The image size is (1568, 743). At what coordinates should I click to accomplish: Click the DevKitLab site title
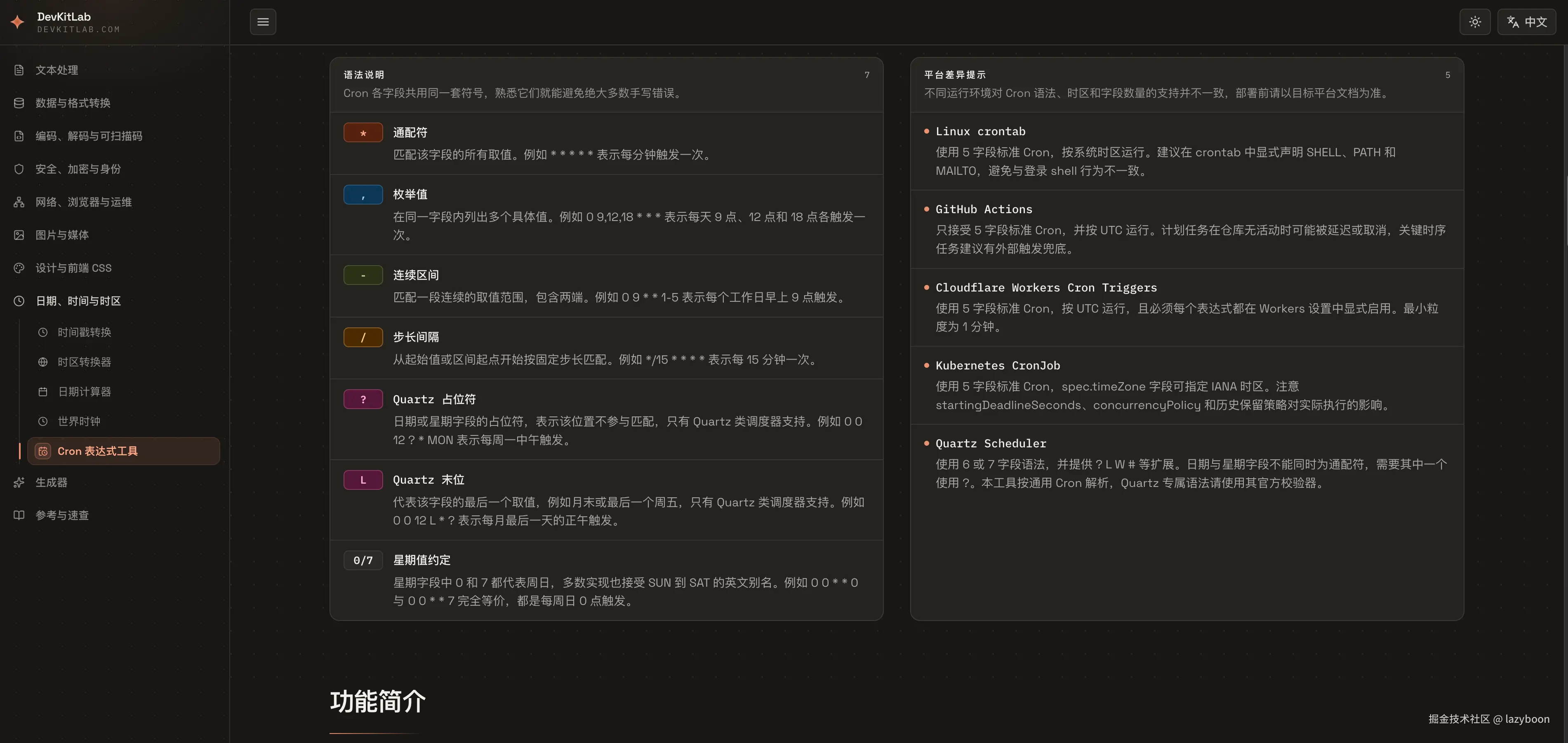click(x=64, y=17)
